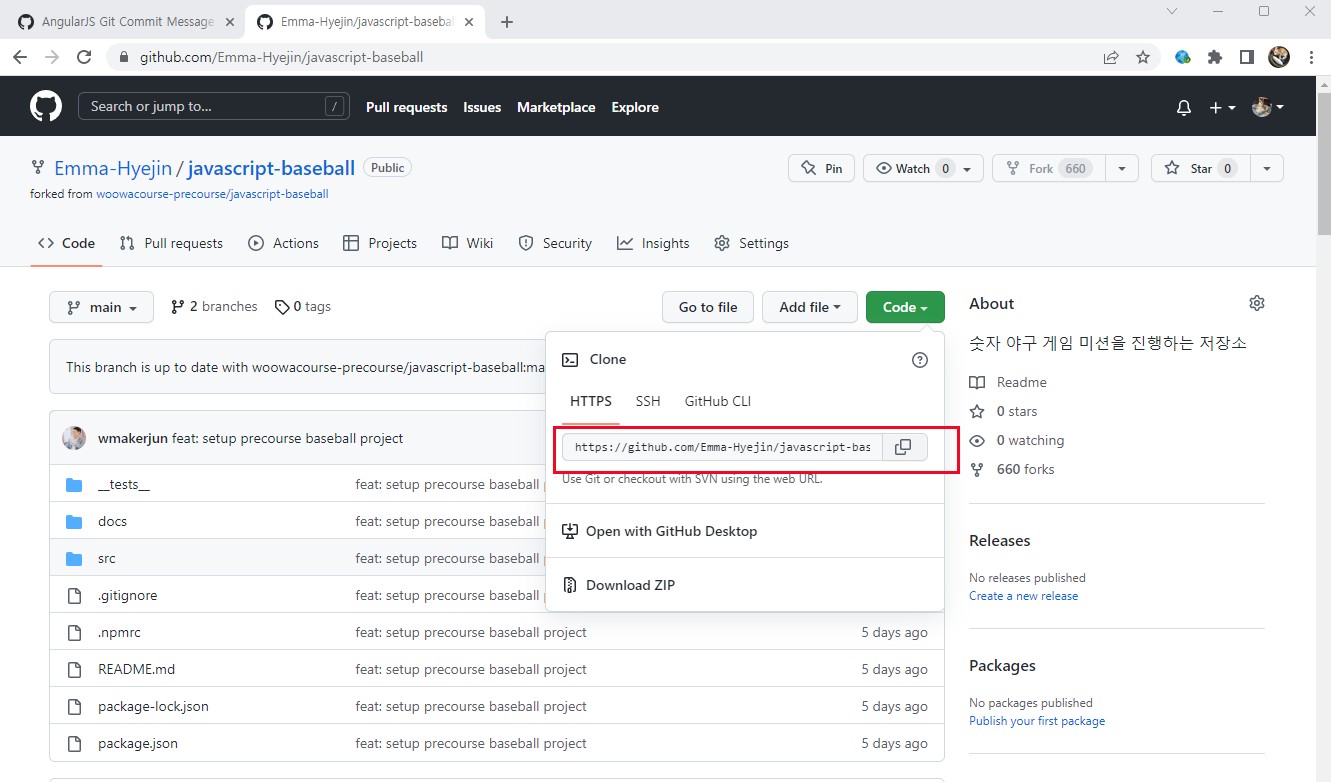
Task: Focus the Search or jump to field
Action: (x=214, y=107)
